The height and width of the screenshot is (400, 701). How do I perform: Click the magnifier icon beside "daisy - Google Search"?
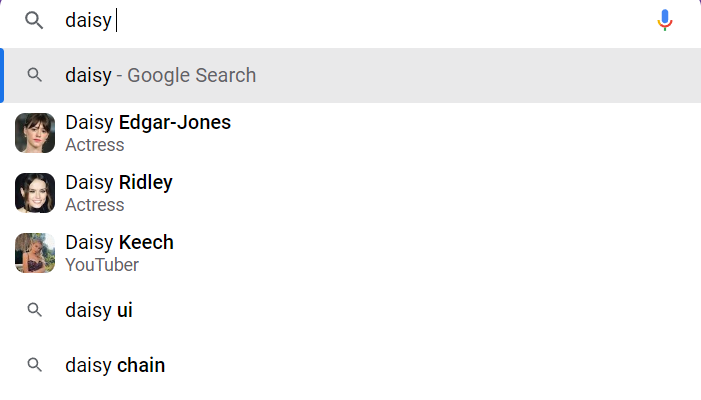(35, 75)
